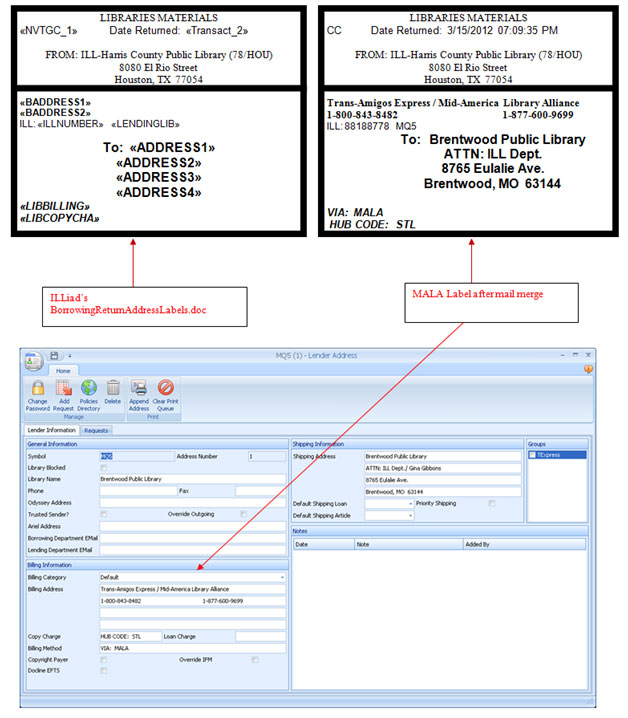Click the Shipping Information section header
The height and width of the screenshot is (718, 628).
click(407, 444)
